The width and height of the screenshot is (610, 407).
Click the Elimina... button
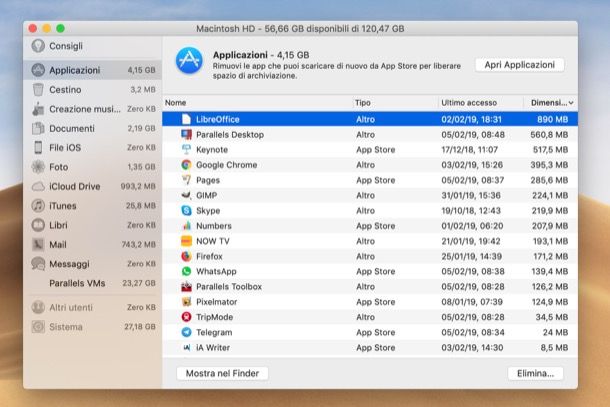tap(535, 374)
